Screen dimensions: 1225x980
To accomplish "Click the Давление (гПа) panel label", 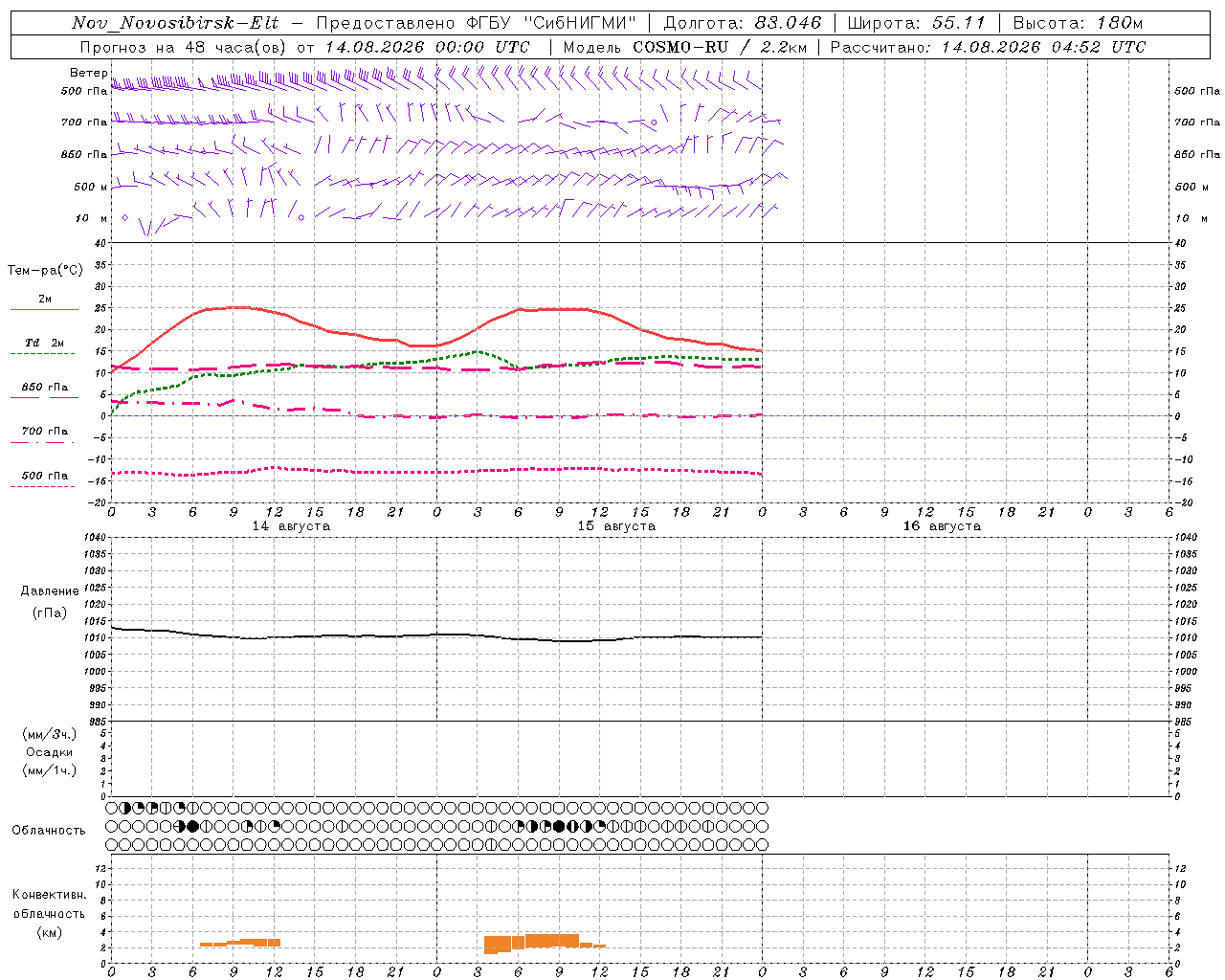I will click(x=50, y=602).
